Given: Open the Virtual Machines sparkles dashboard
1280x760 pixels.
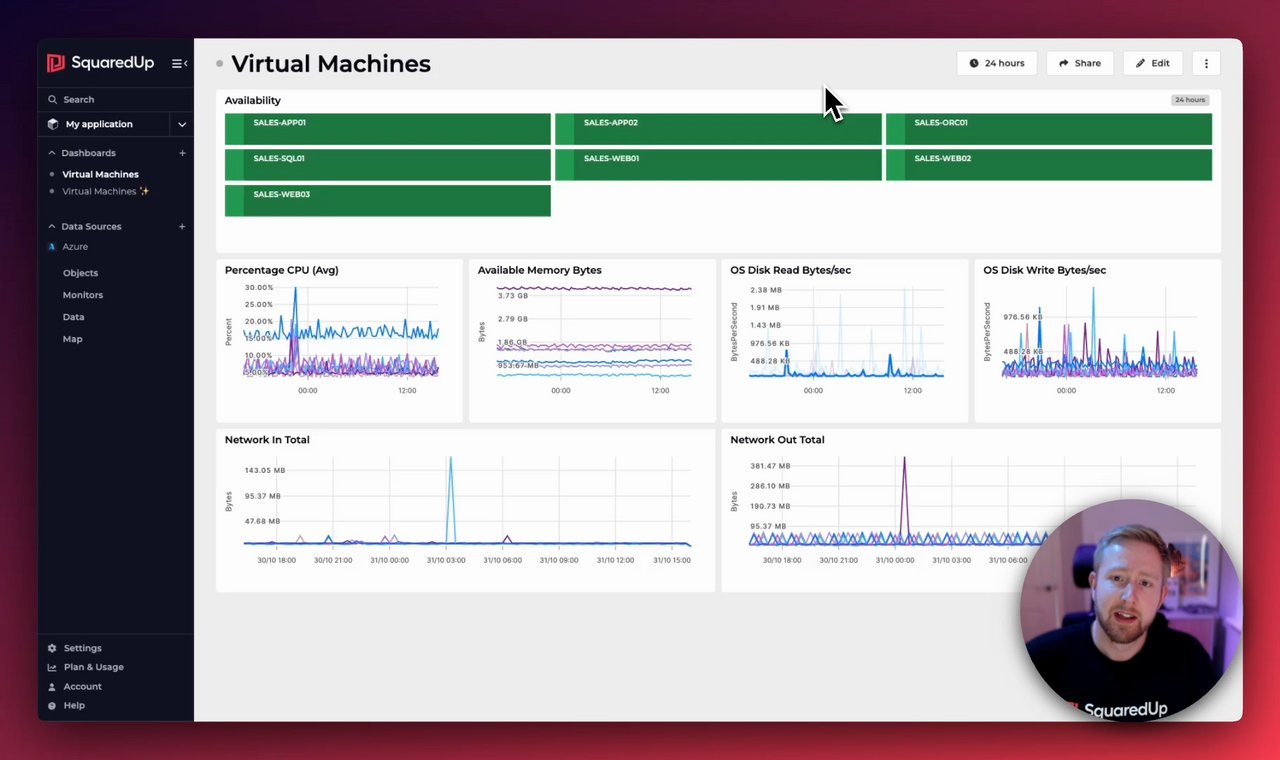Looking at the screenshot, I should (x=105, y=191).
